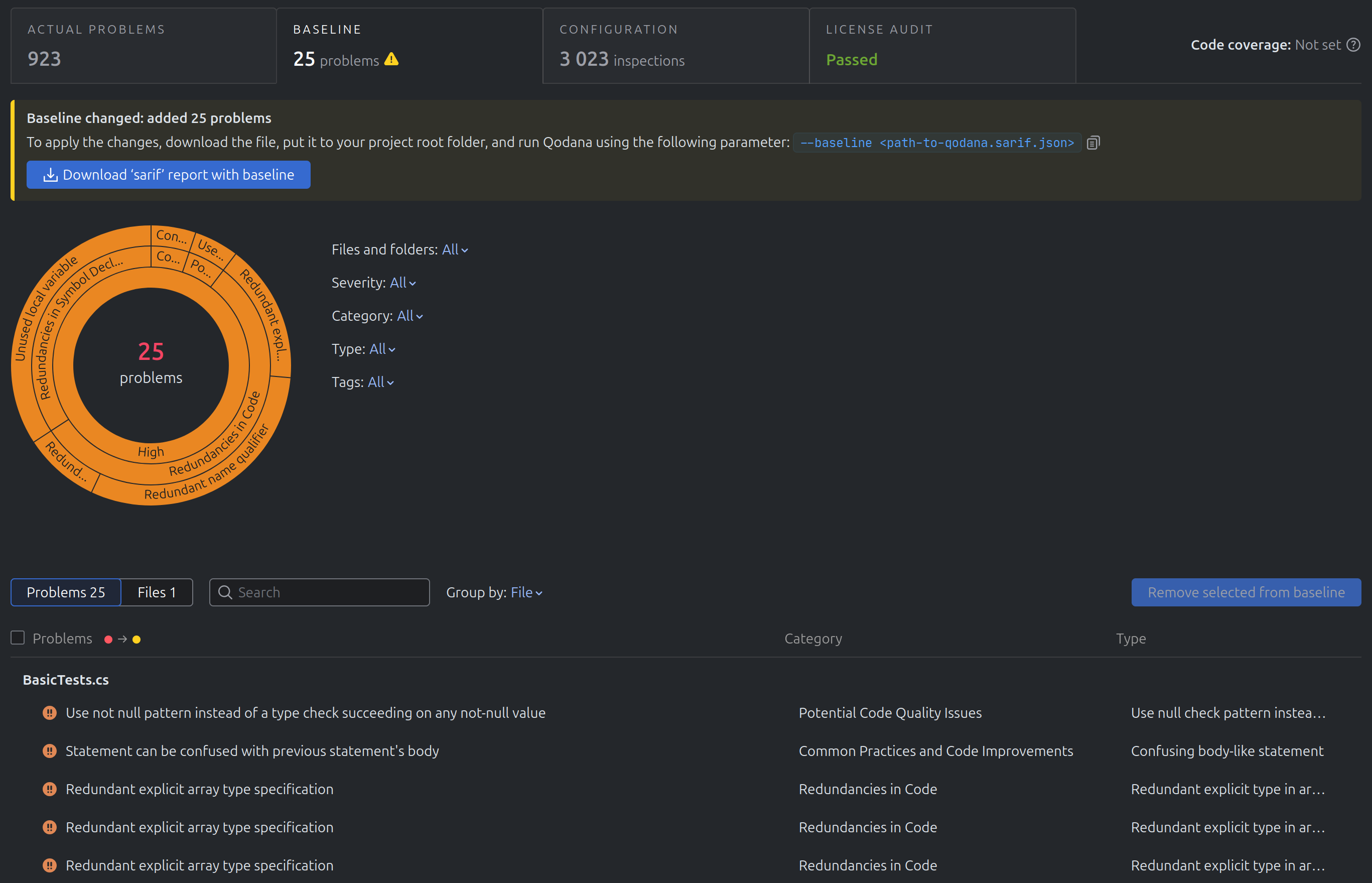Open the License Audit tab
This screenshot has width=1372, height=883.
[x=942, y=45]
